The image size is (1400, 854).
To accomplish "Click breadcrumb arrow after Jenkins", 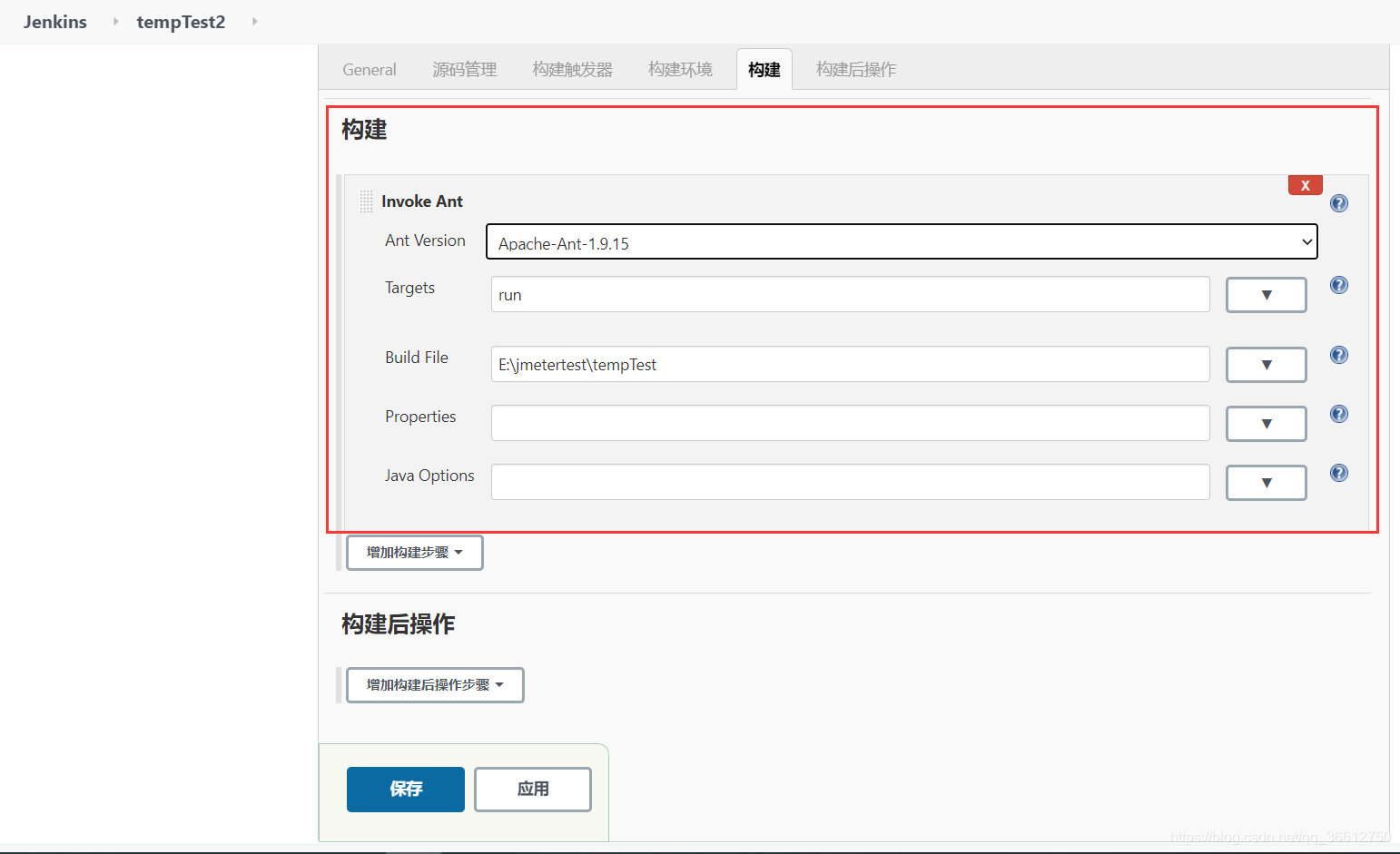I will 115,21.
